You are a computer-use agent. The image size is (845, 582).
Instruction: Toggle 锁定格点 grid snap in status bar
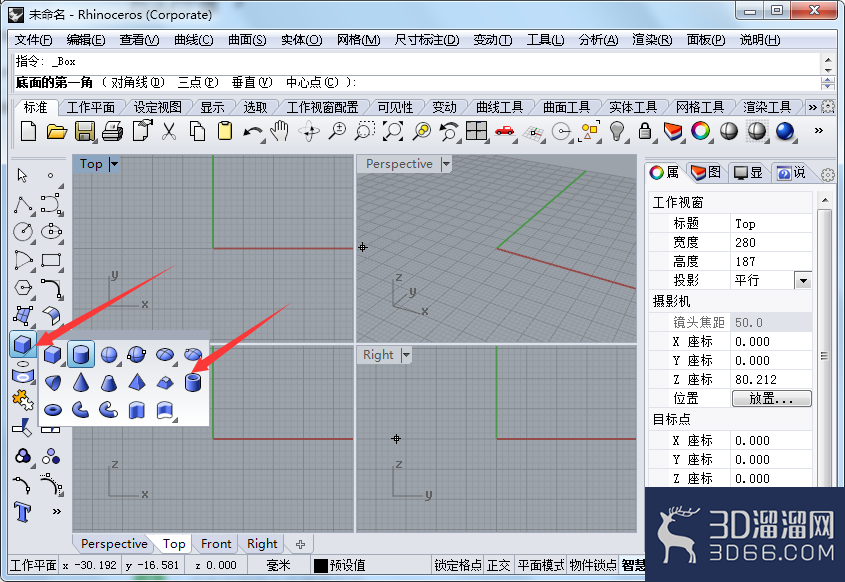(x=458, y=565)
